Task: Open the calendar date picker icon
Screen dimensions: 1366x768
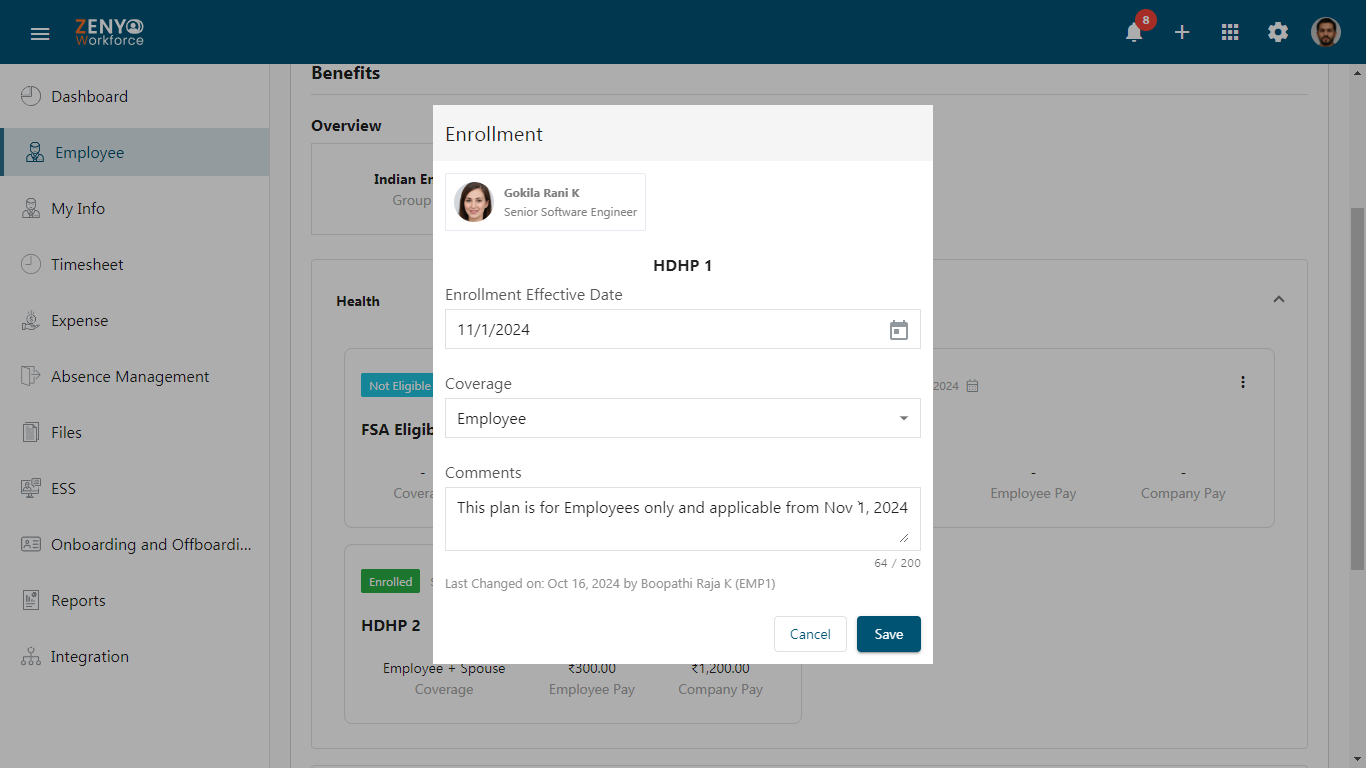Action: [x=899, y=330]
